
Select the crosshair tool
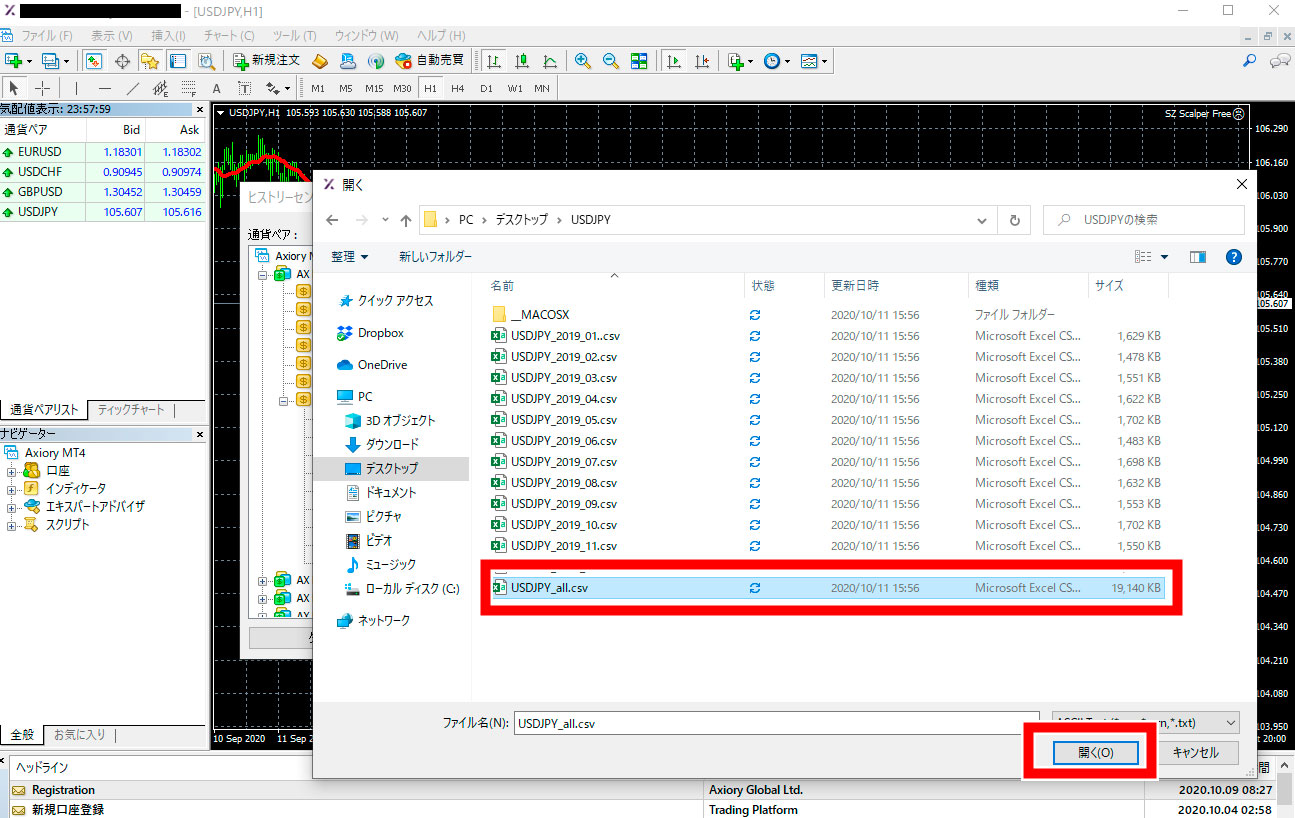point(43,88)
